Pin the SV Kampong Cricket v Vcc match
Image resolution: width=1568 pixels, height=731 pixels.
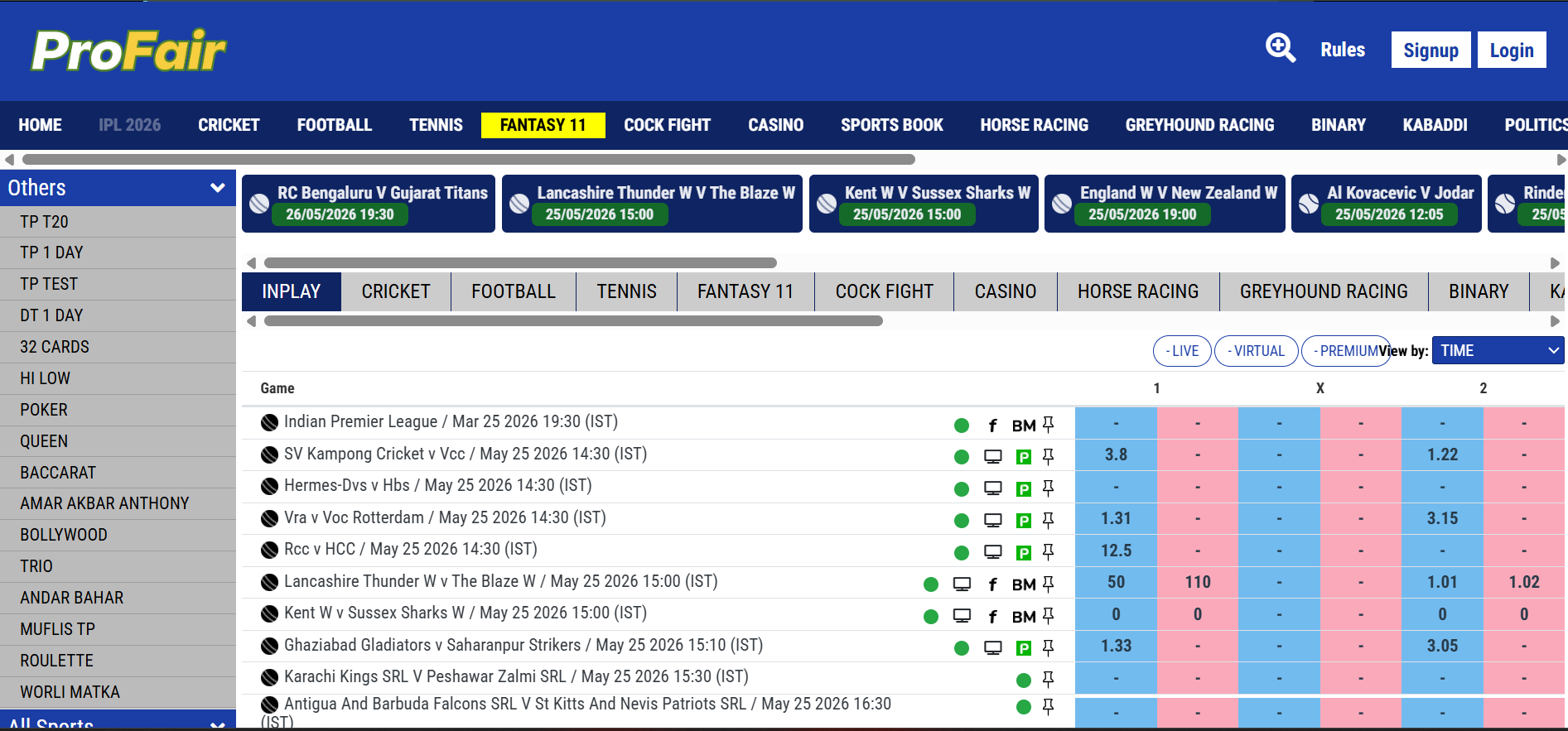[1048, 456]
